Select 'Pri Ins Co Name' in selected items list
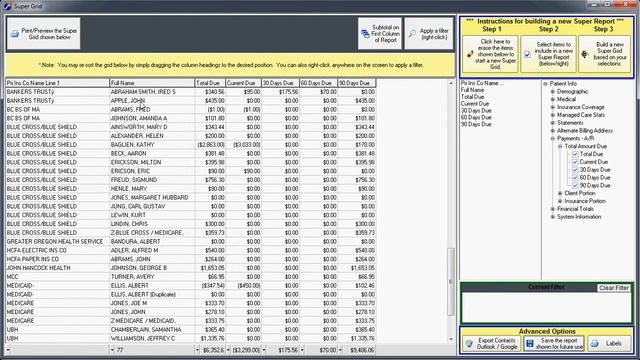This screenshot has width=640, height=360. [482, 83]
